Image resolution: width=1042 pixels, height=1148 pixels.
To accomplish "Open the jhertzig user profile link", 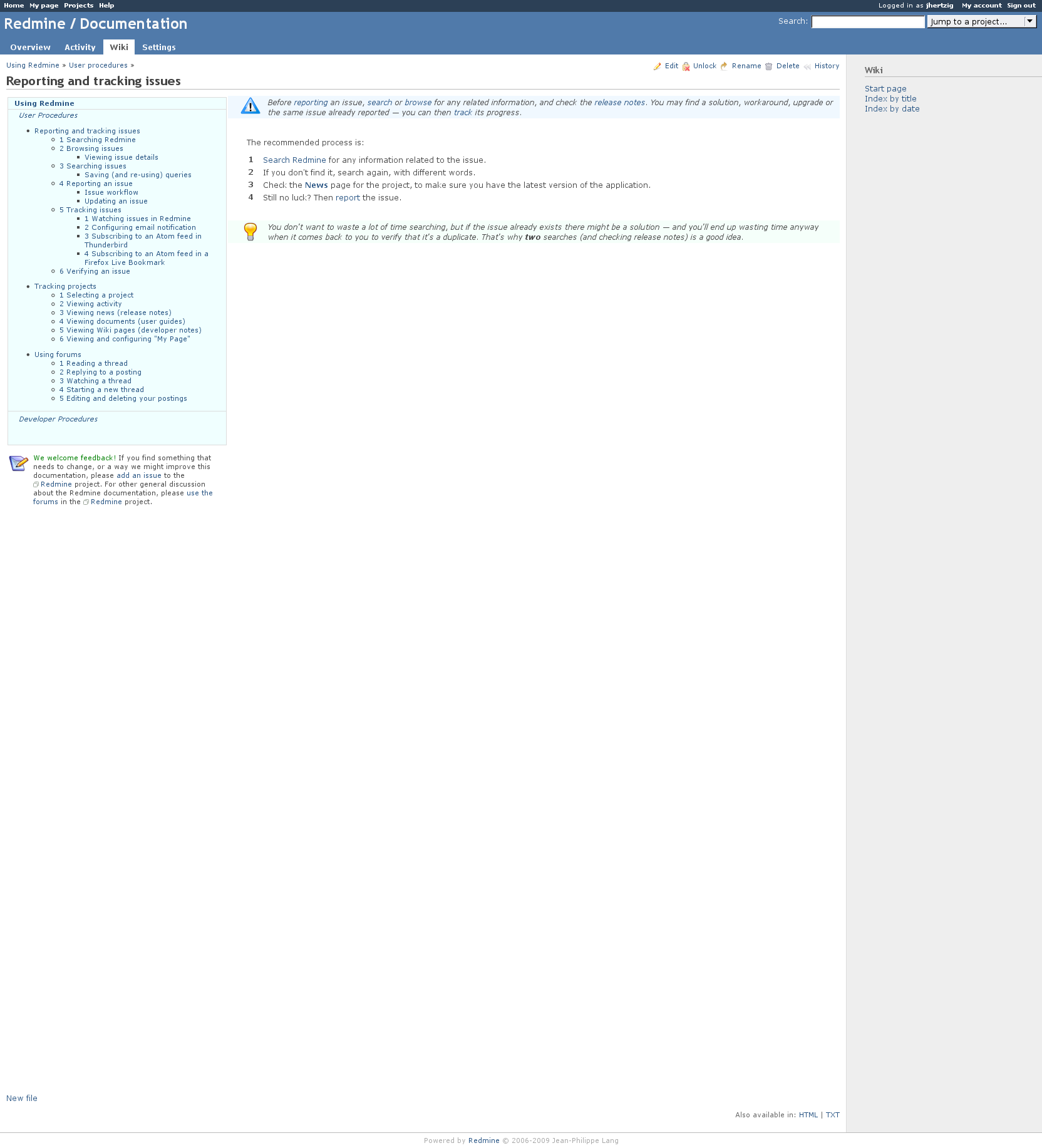I will pos(940,6).
